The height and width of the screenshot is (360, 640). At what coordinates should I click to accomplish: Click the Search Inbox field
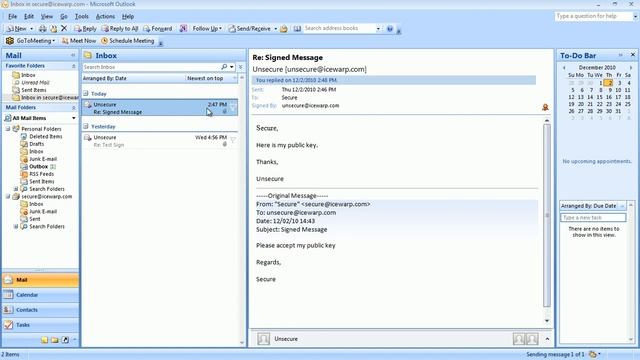[151, 67]
